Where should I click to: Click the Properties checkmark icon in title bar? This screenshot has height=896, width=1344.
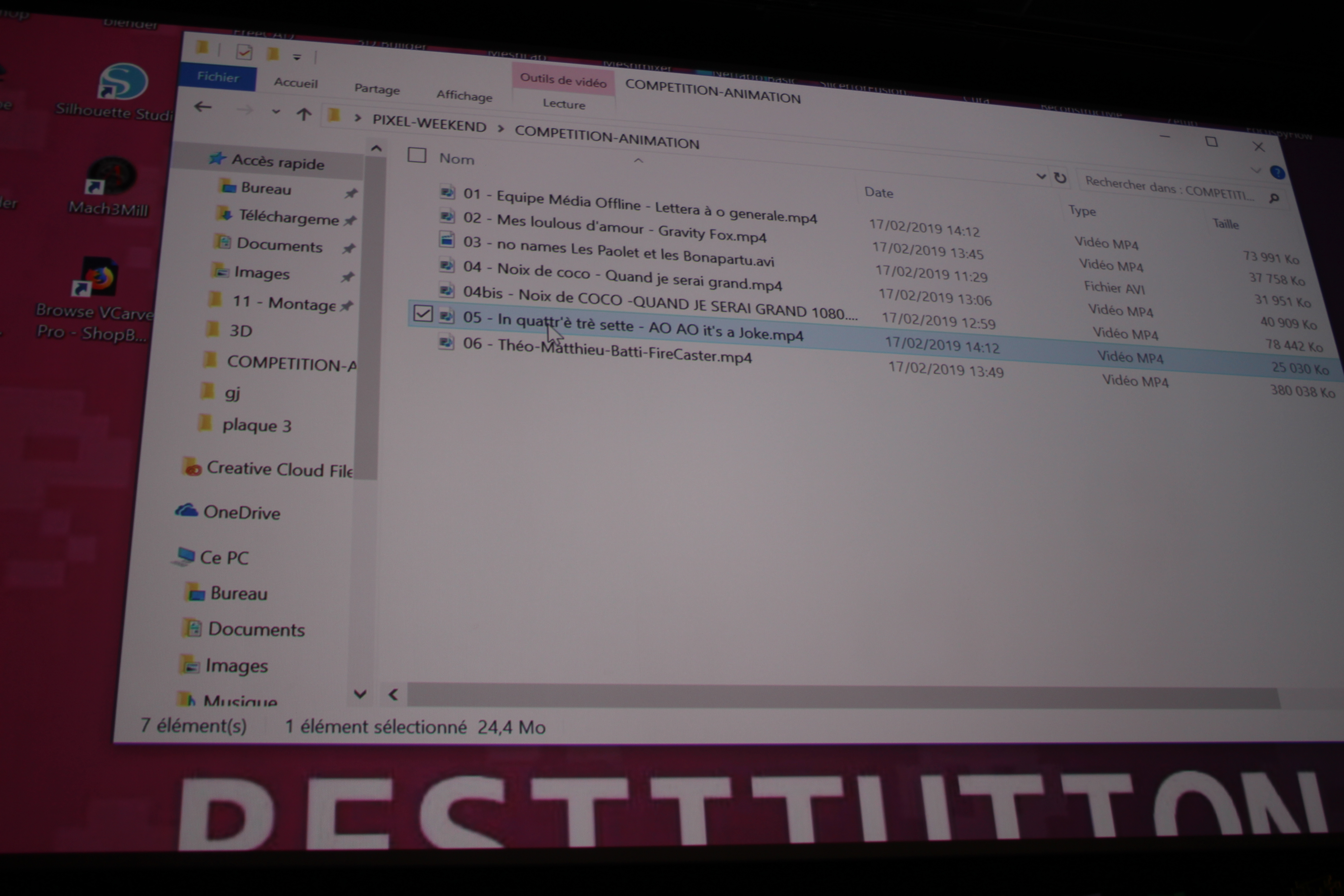point(244,53)
